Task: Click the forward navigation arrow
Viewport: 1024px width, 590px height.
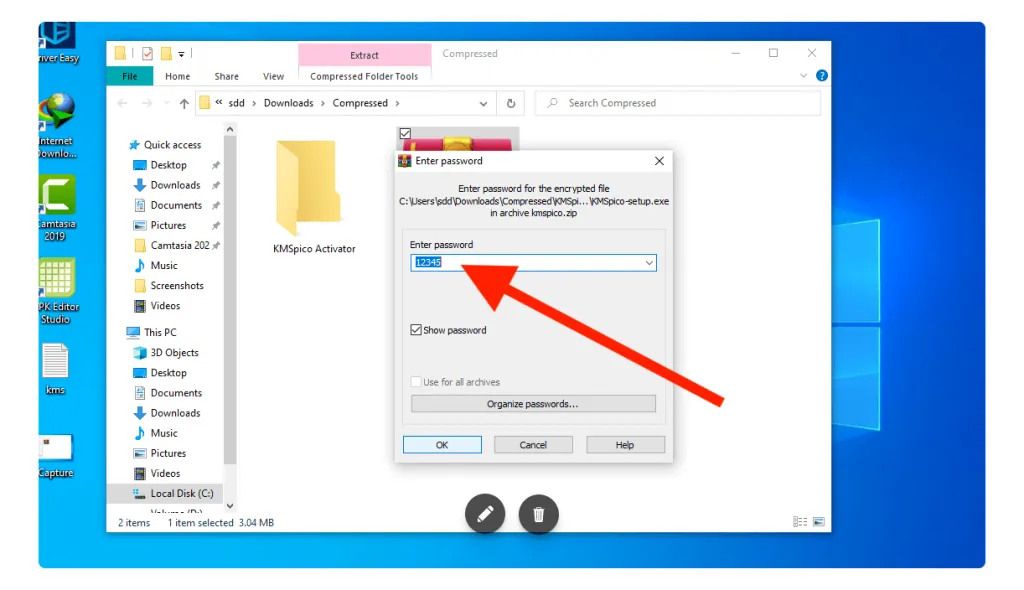Action: coord(147,103)
